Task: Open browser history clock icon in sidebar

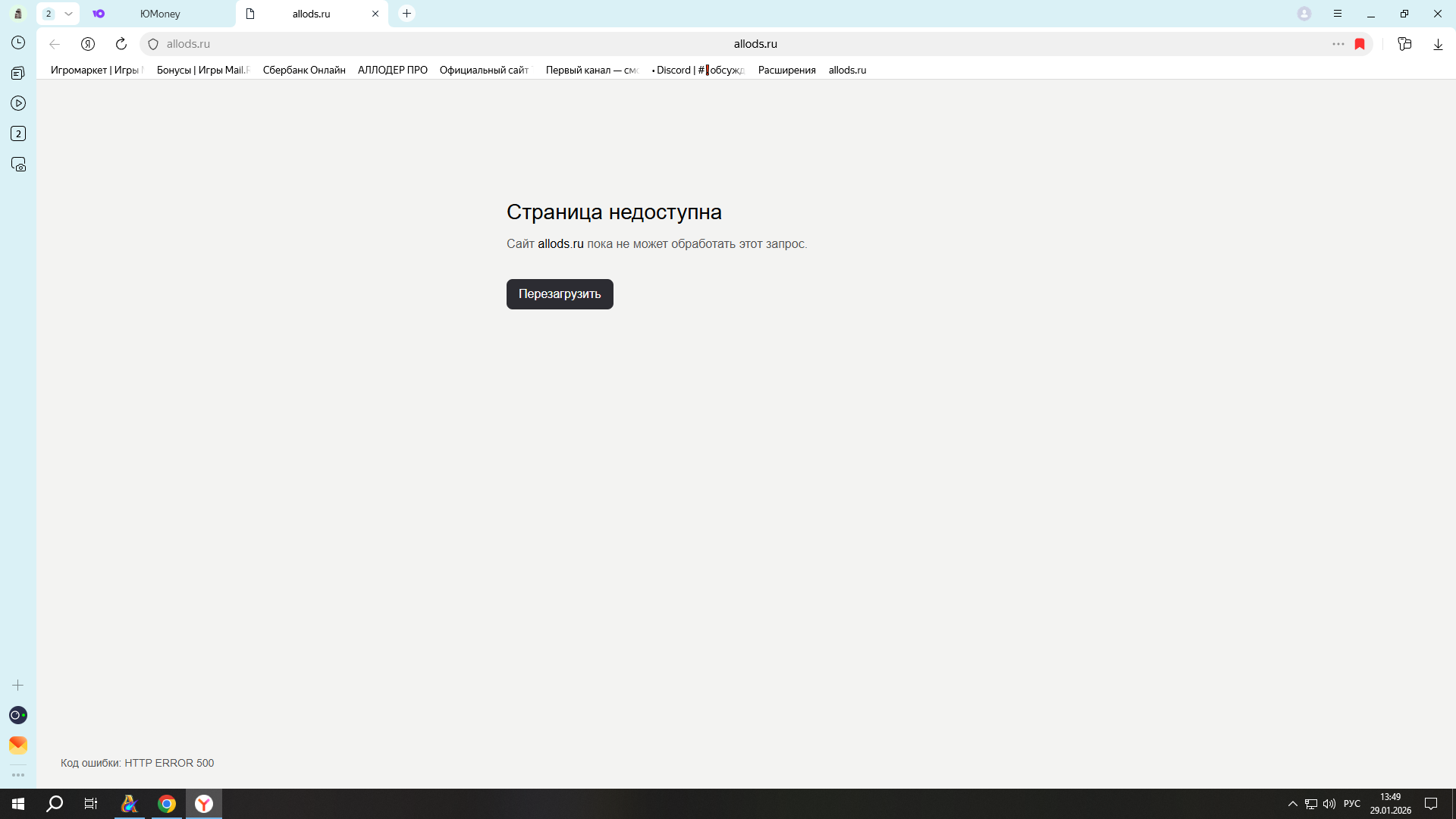Action: 18,43
